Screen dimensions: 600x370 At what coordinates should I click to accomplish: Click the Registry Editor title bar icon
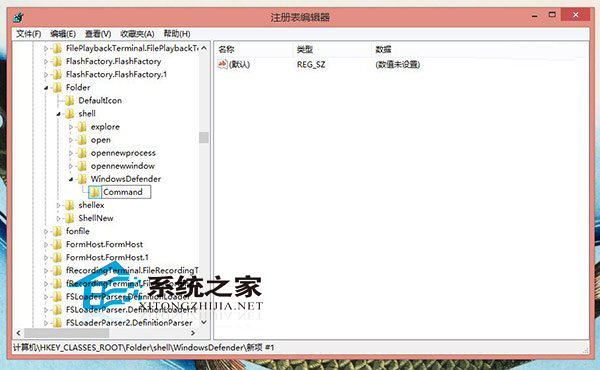pyautogui.click(x=18, y=17)
